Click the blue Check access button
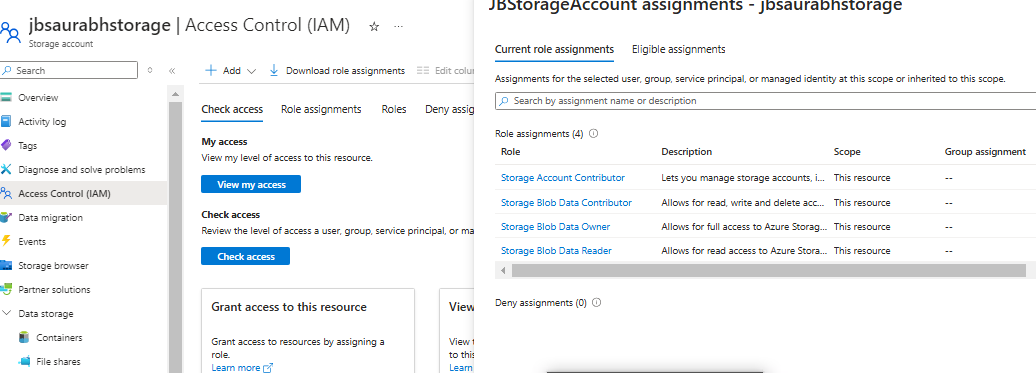1036x373 pixels. (245, 256)
